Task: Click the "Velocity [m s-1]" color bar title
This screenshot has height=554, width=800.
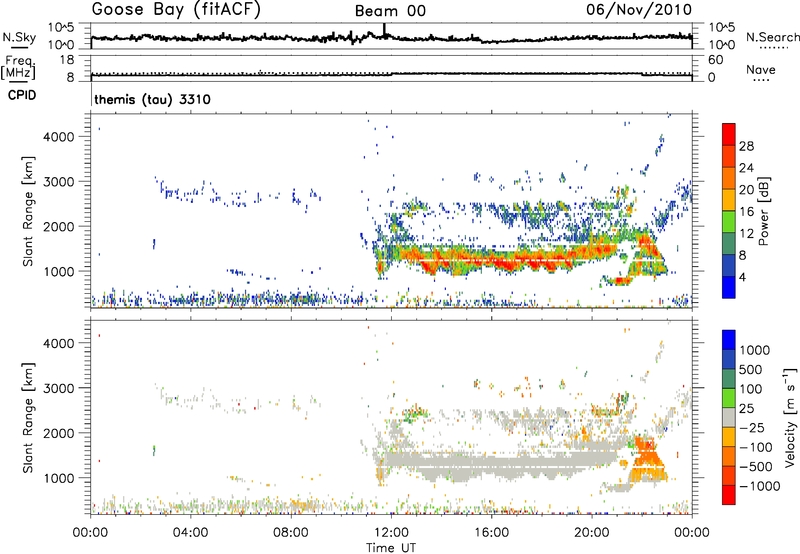Action: [x=790, y=417]
